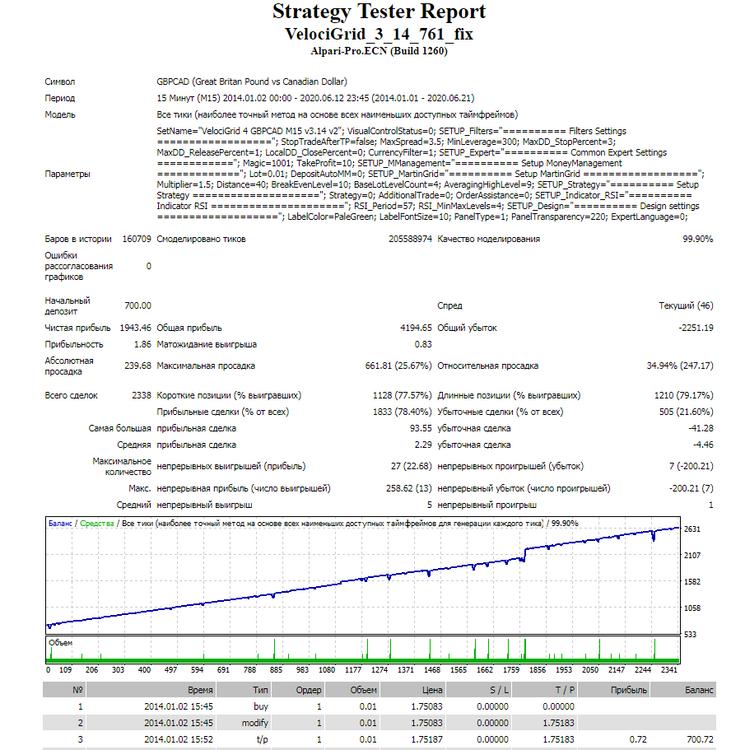The height and width of the screenshot is (750, 745).
Task: Click the 'Матожидание выигрыша' label
Action: [x=207, y=345]
